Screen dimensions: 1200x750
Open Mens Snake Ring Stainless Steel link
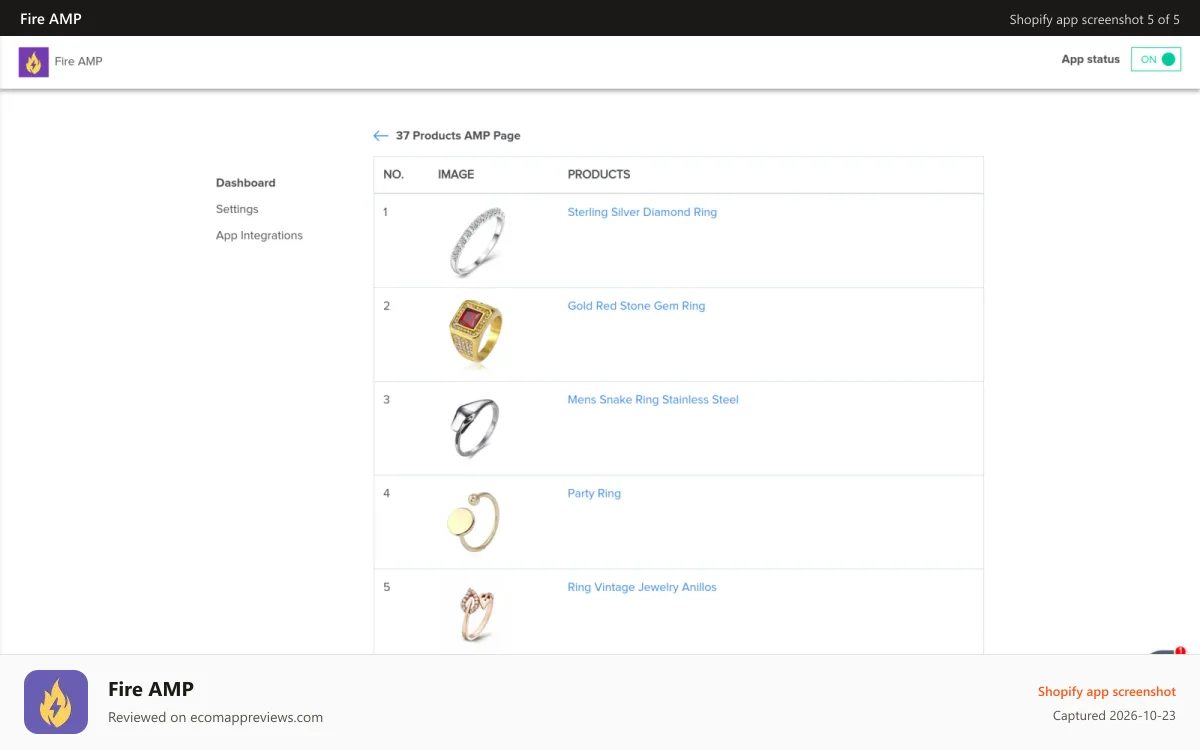[x=653, y=400]
